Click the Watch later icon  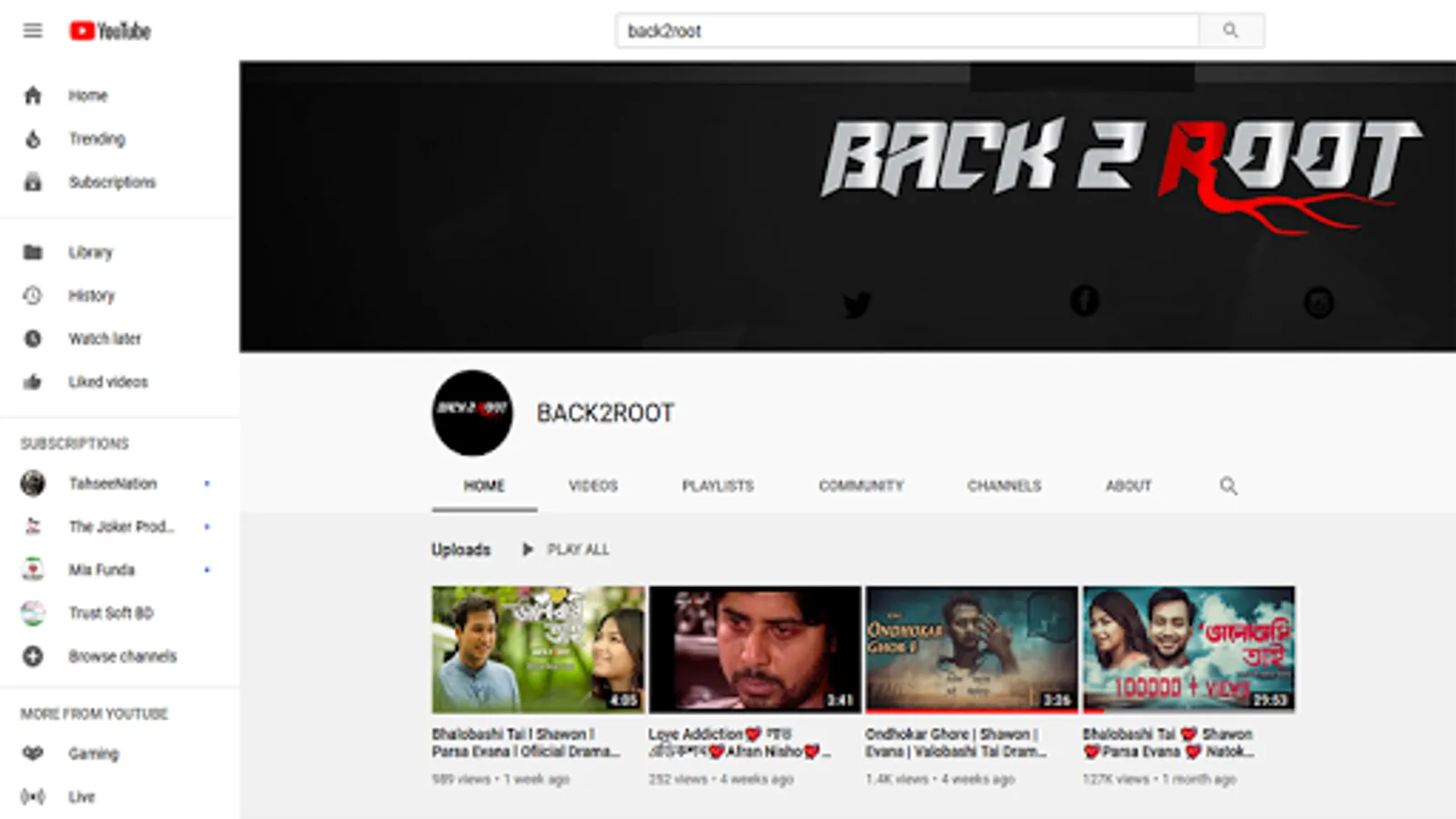pyautogui.click(x=33, y=339)
